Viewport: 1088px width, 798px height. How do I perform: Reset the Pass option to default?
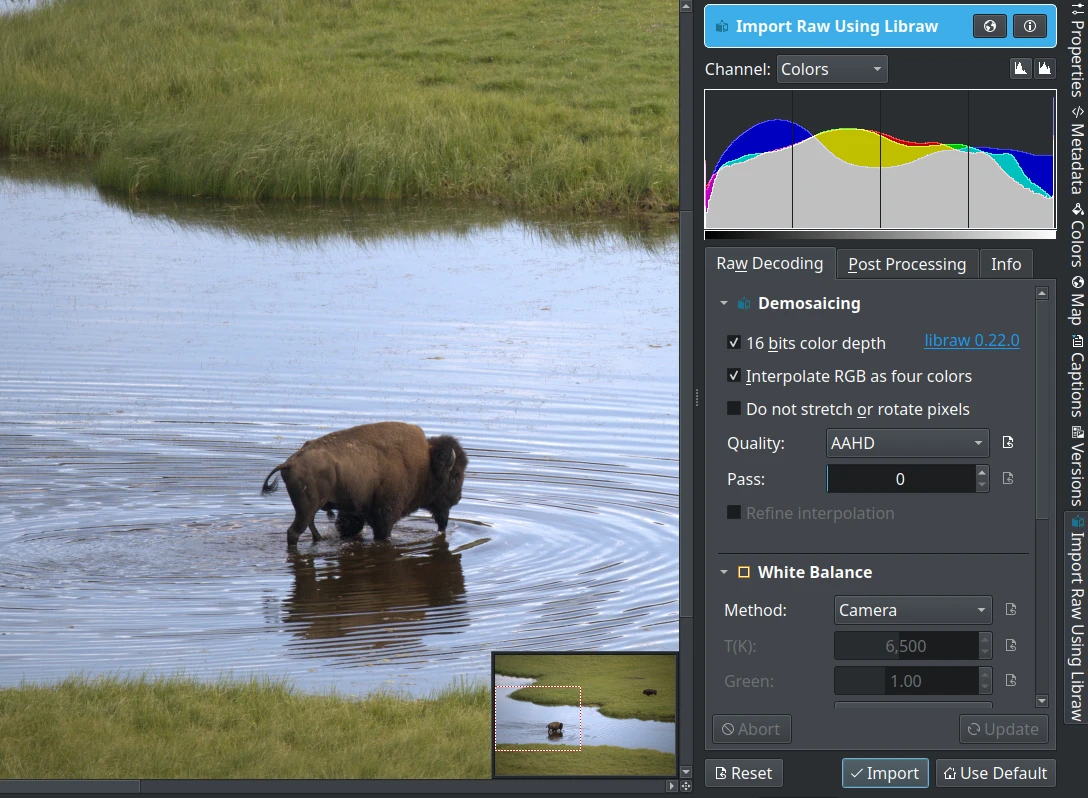[x=1010, y=479]
